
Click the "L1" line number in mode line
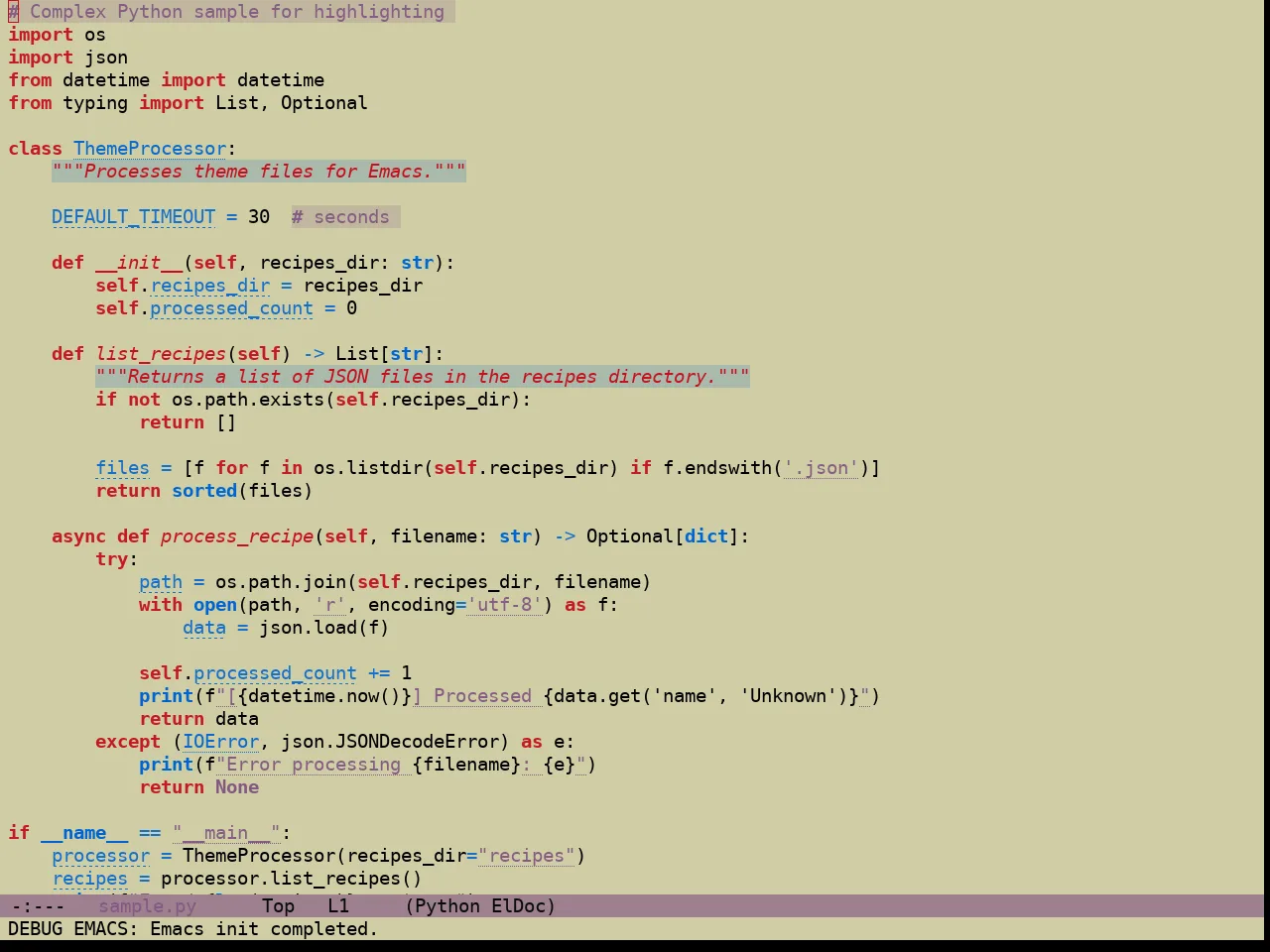point(338,906)
